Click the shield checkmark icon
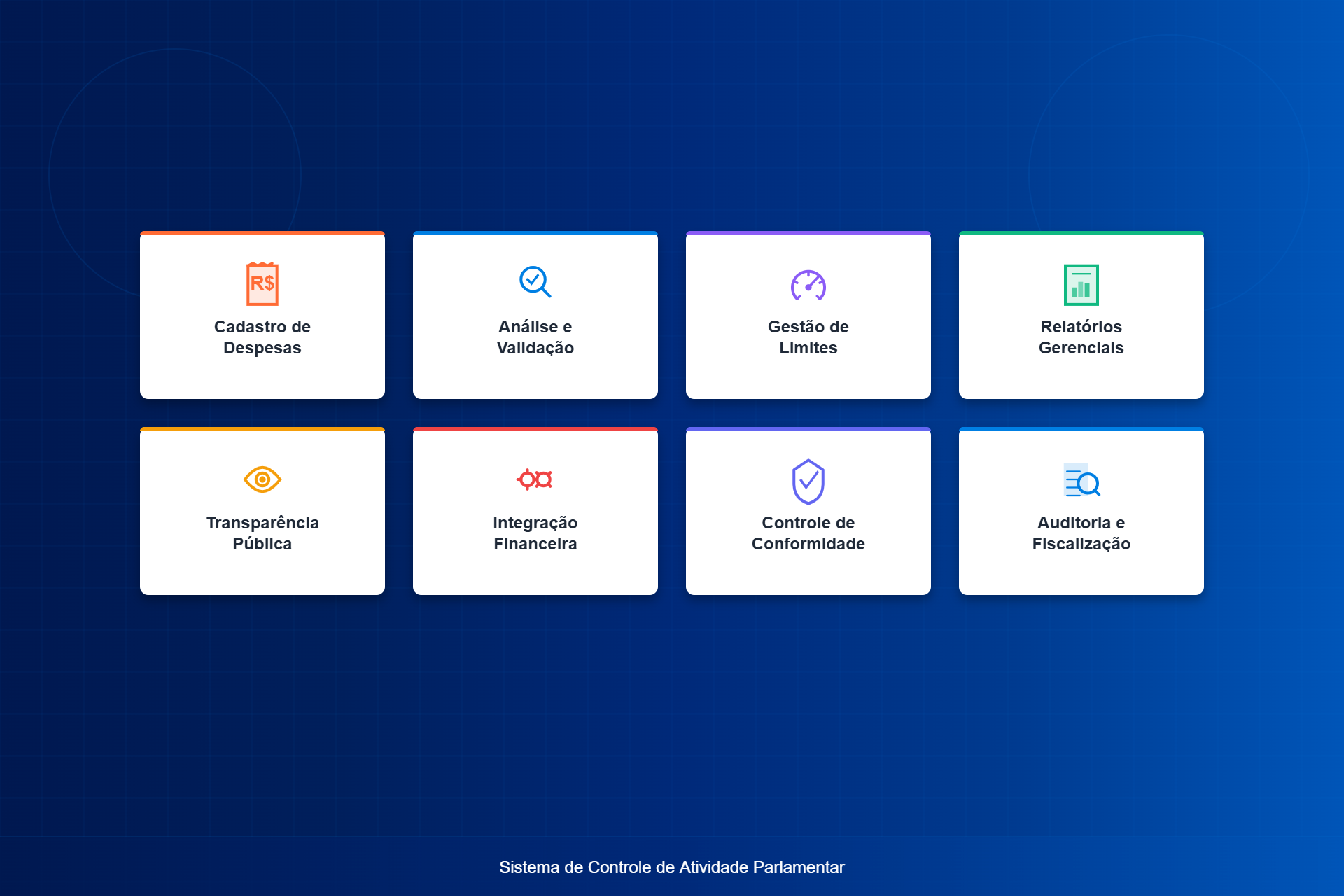This screenshot has width=1344, height=896. 808,482
